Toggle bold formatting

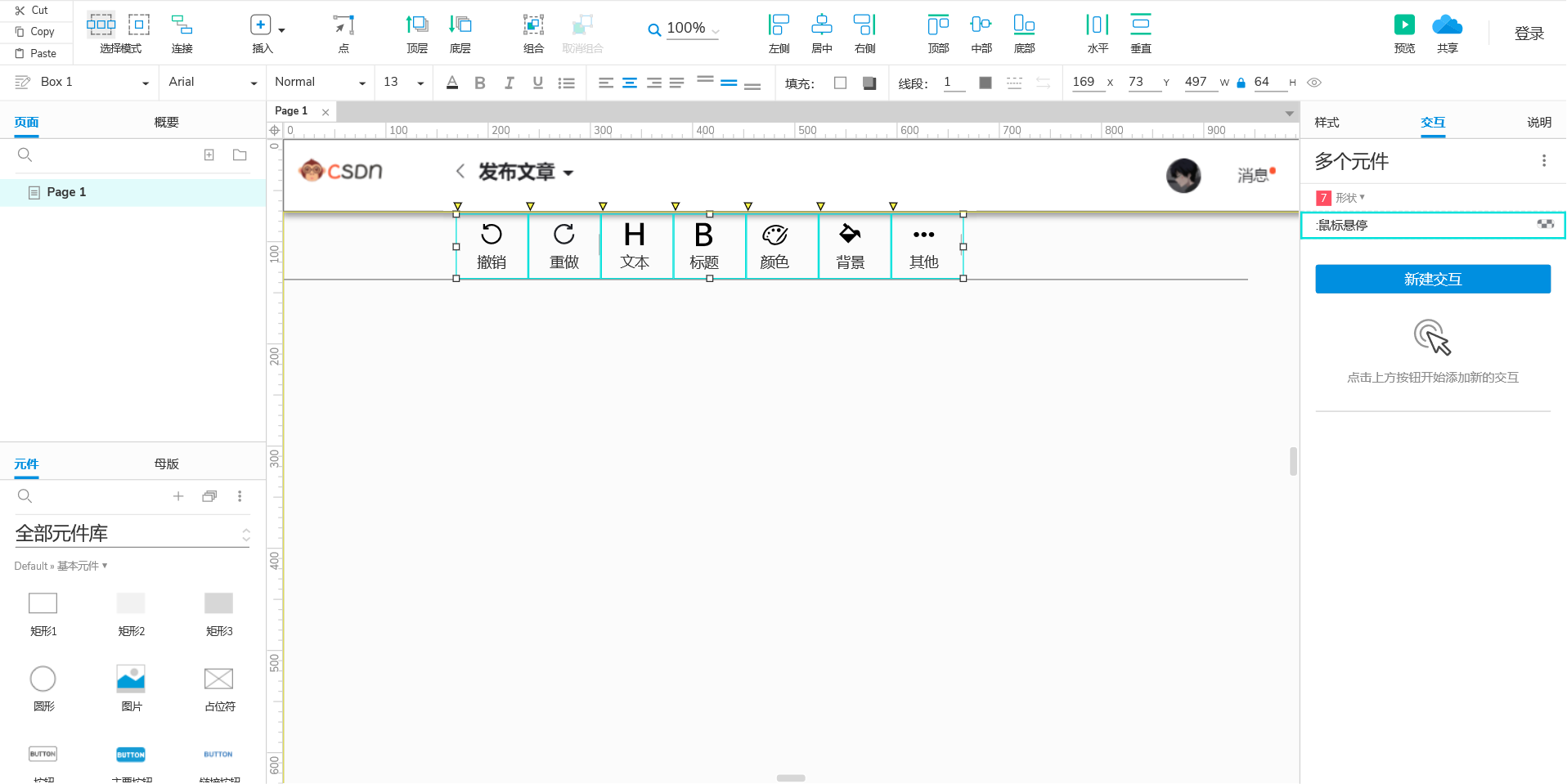pos(480,83)
